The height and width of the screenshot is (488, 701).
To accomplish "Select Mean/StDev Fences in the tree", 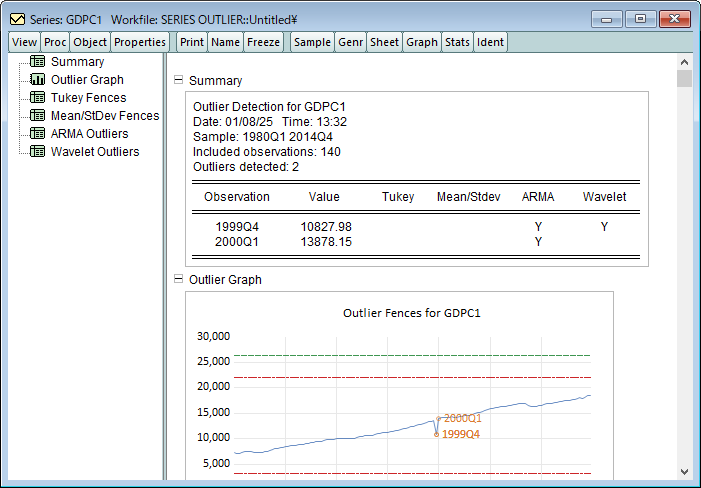I will [105, 116].
